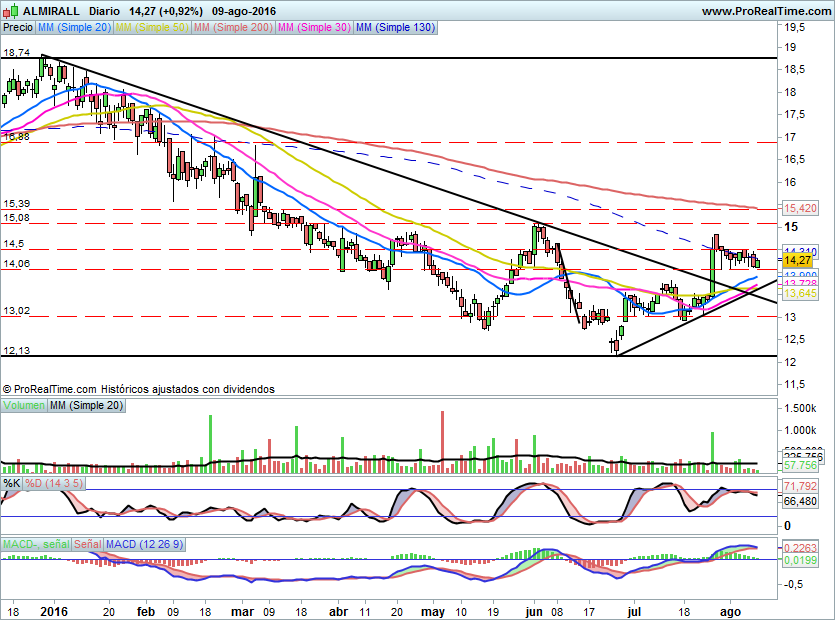Screen dimensions: 835x620
Task: Click the Diario timeframe label
Action: 104,11
